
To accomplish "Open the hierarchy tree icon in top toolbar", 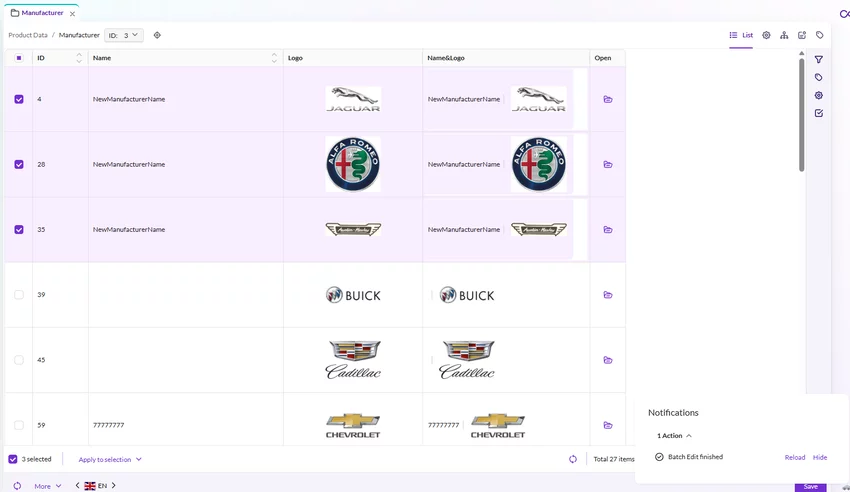I will (x=784, y=35).
